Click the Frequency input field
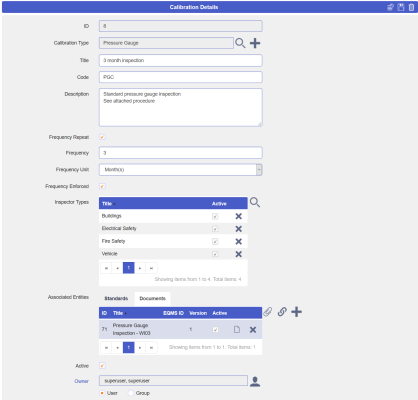418x400 pixels. point(181,153)
